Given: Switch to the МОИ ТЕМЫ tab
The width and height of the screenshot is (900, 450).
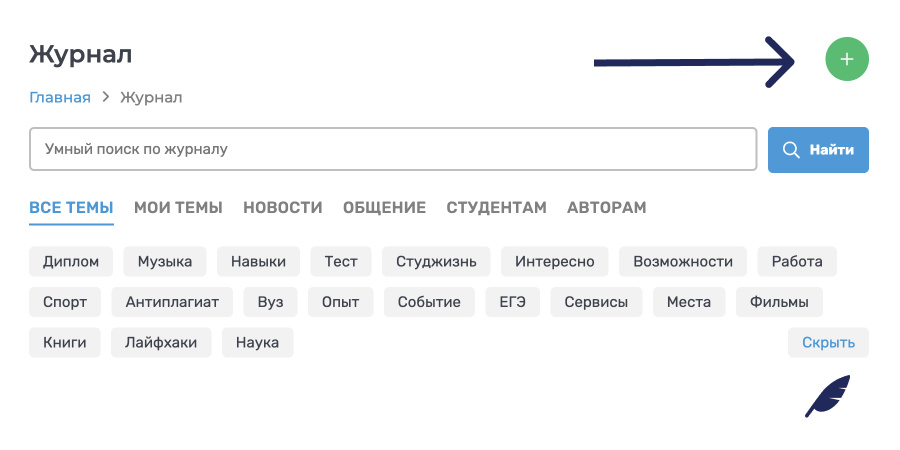Looking at the screenshot, I should 178,208.
